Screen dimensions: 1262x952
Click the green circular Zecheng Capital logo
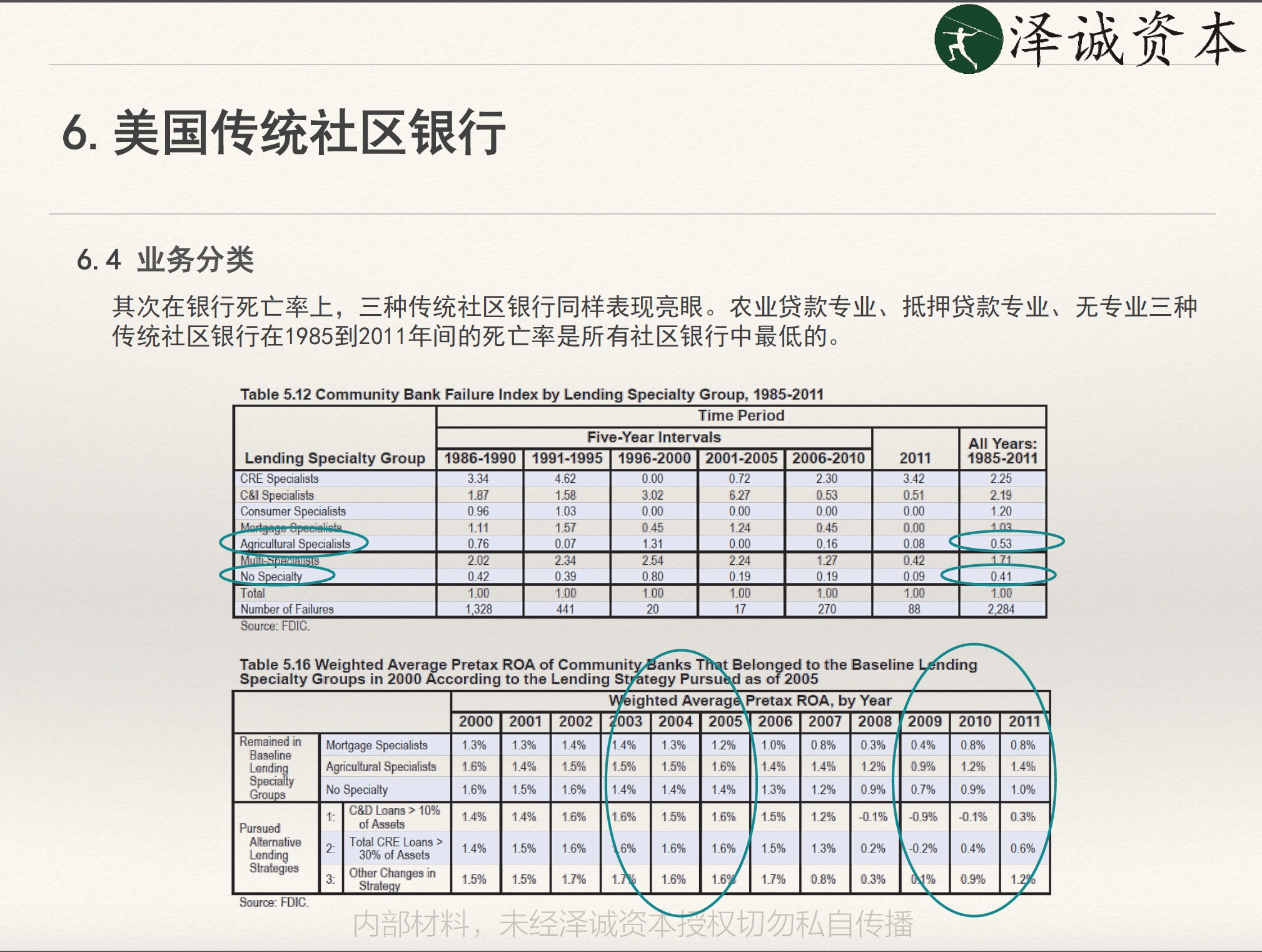pyautogui.click(x=968, y=39)
